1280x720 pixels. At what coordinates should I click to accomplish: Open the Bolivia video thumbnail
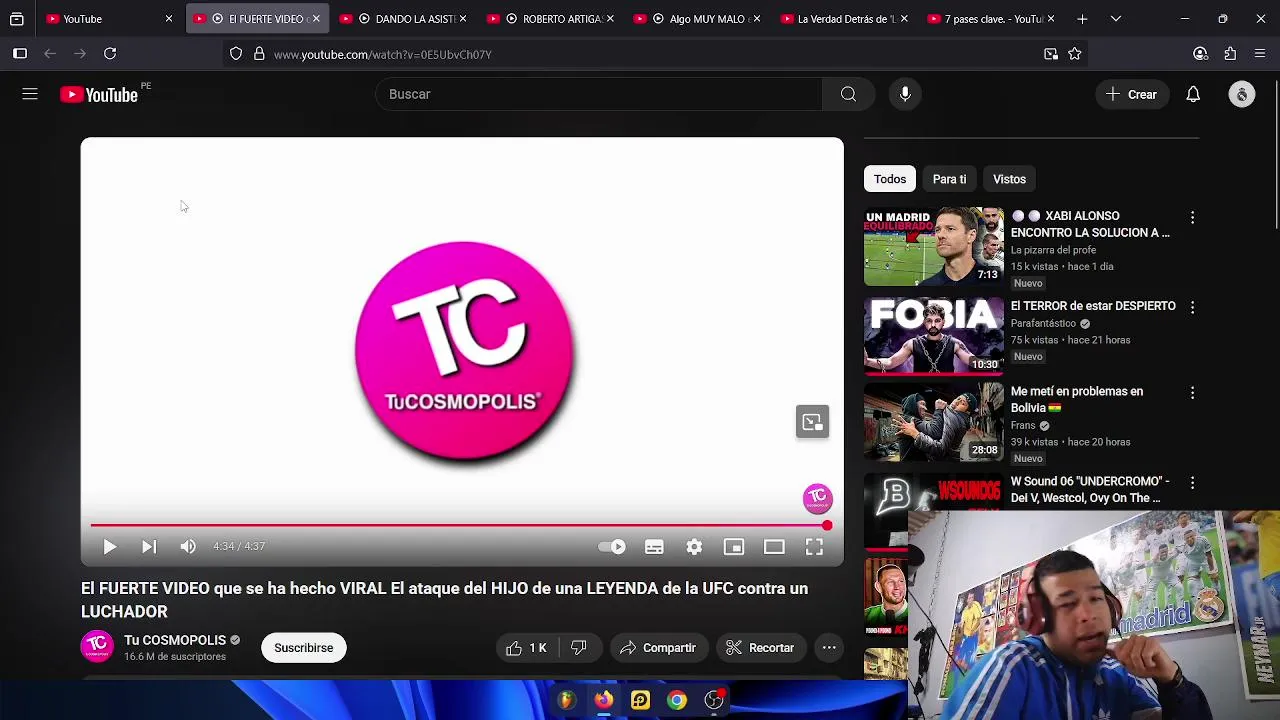click(934, 422)
